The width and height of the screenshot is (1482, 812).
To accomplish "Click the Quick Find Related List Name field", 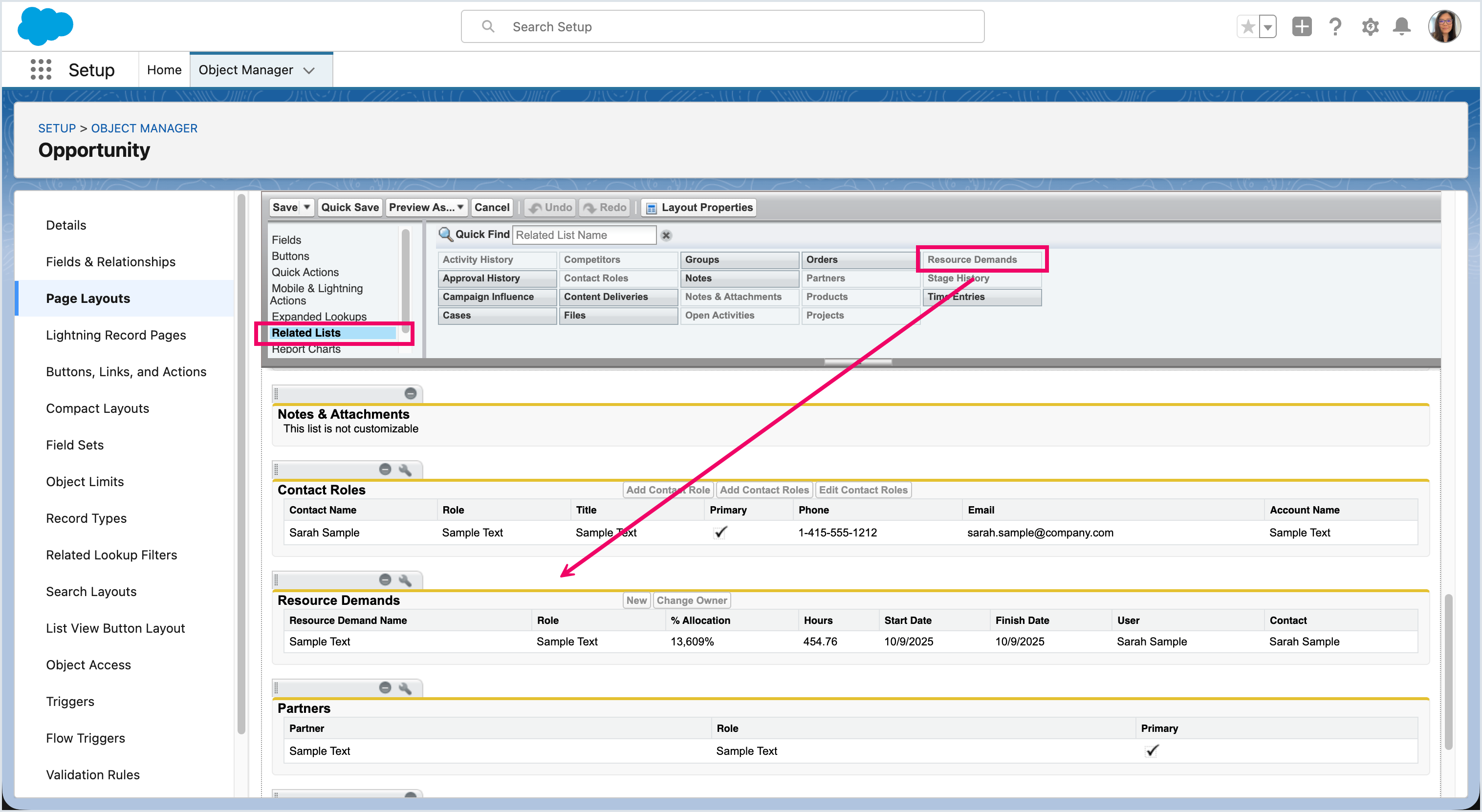I will pos(584,235).
